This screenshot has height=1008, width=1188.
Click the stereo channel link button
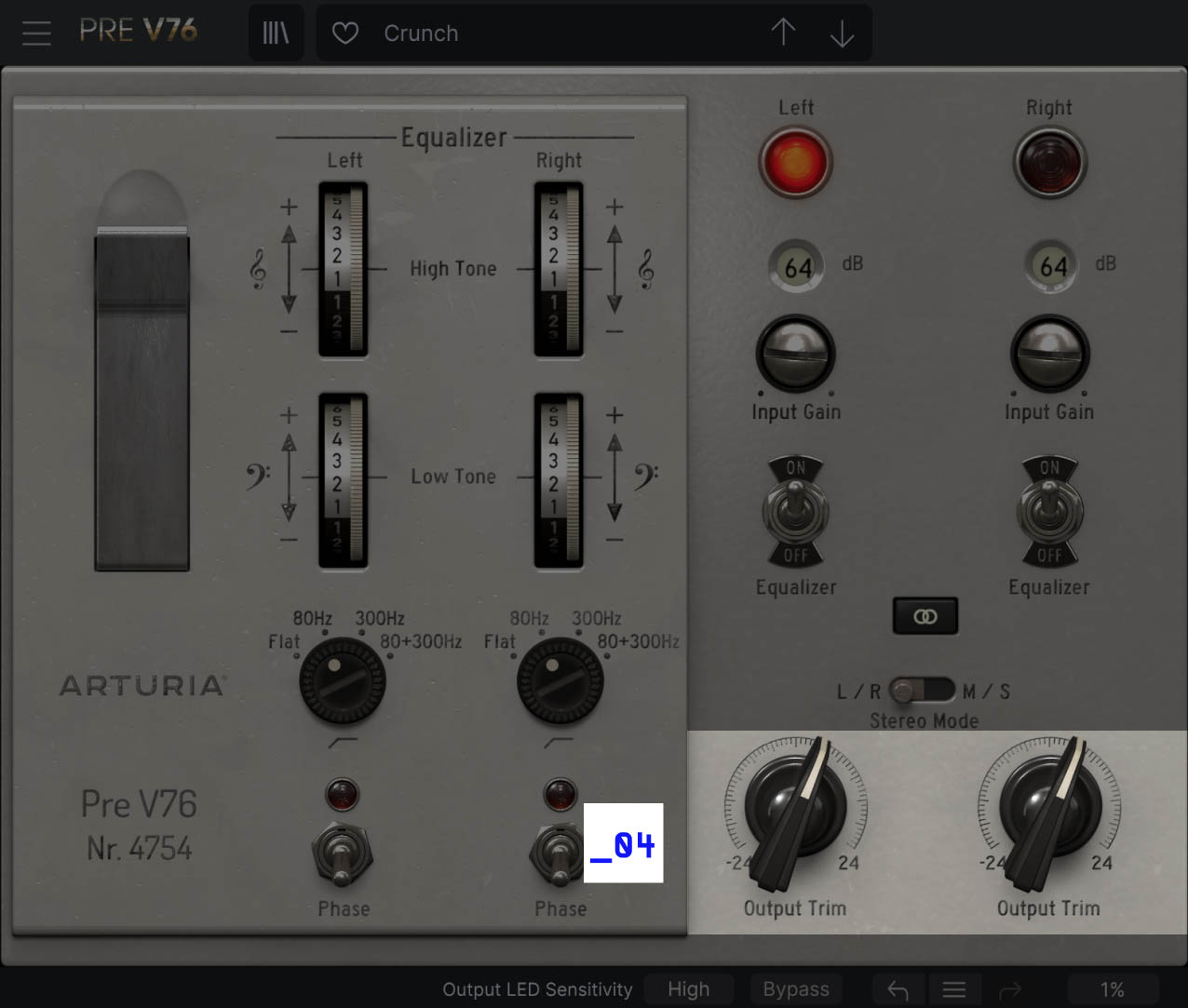point(925,615)
